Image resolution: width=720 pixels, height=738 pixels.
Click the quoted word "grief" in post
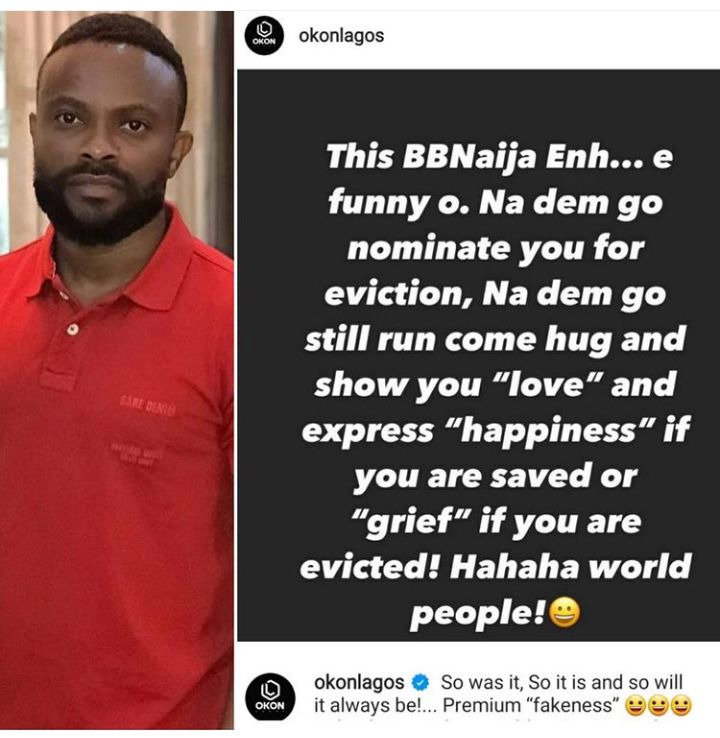pyautogui.click(x=411, y=522)
